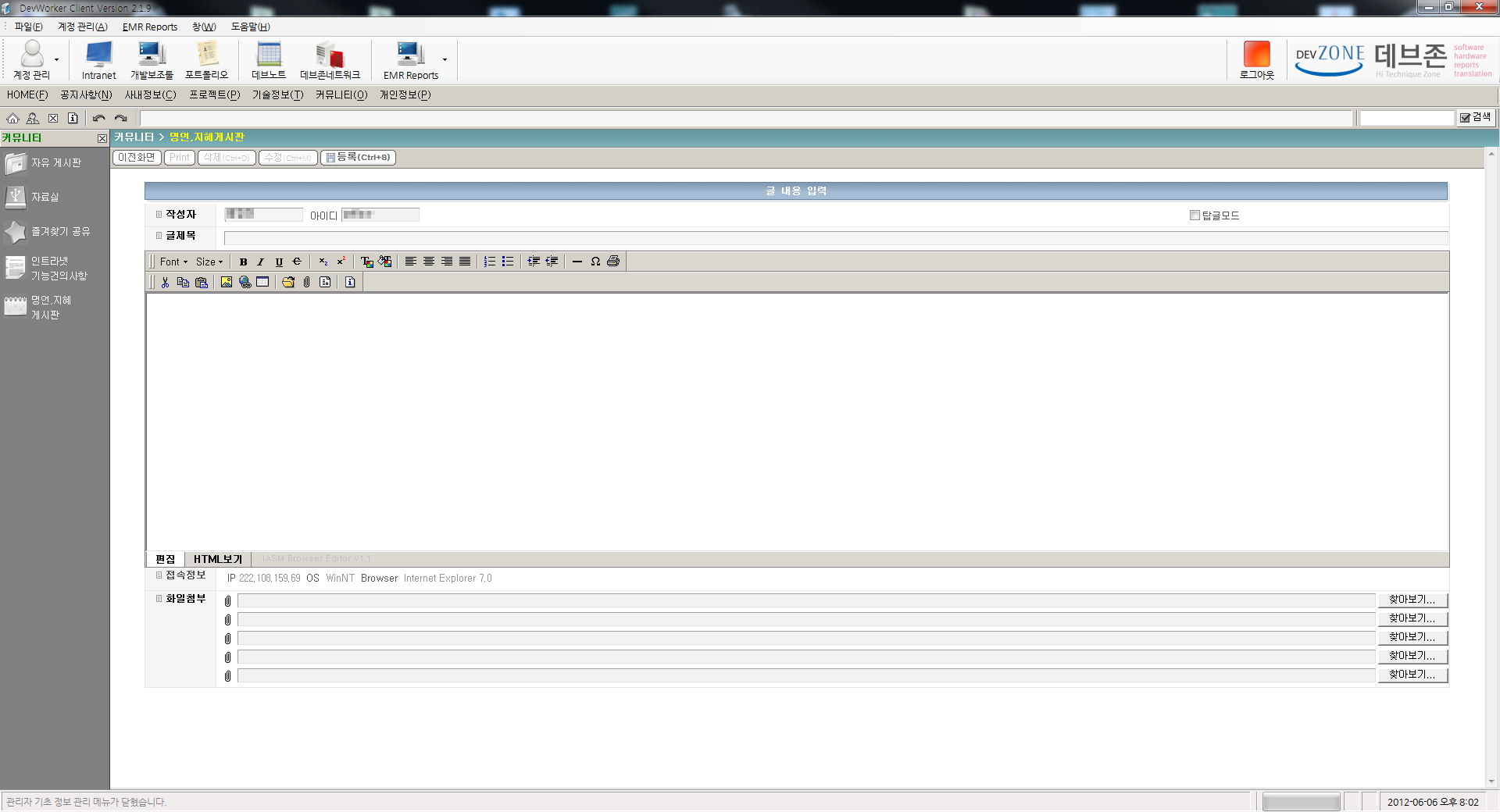The height and width of the screenshot is (812, 1500).
Task: Switch to the HTML보기 tab
Action: [x=218, y=559]
